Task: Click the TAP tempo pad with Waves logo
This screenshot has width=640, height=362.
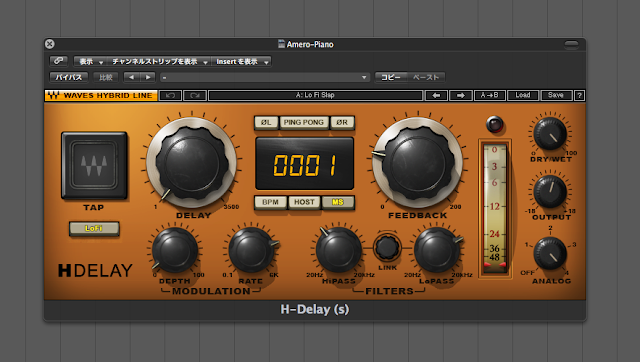Action: point(94,165)
